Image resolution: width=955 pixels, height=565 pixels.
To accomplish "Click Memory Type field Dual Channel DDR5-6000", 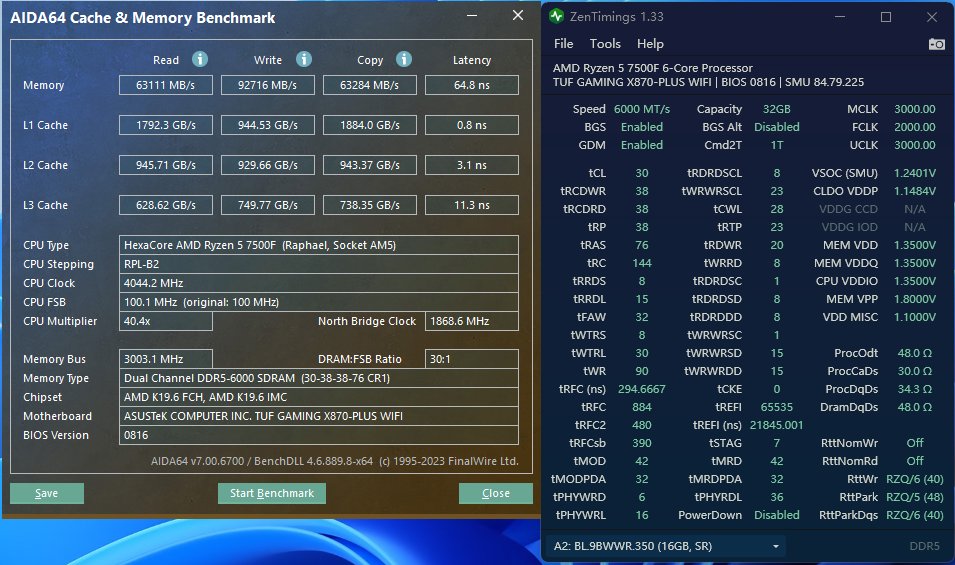I will [319, 378].
